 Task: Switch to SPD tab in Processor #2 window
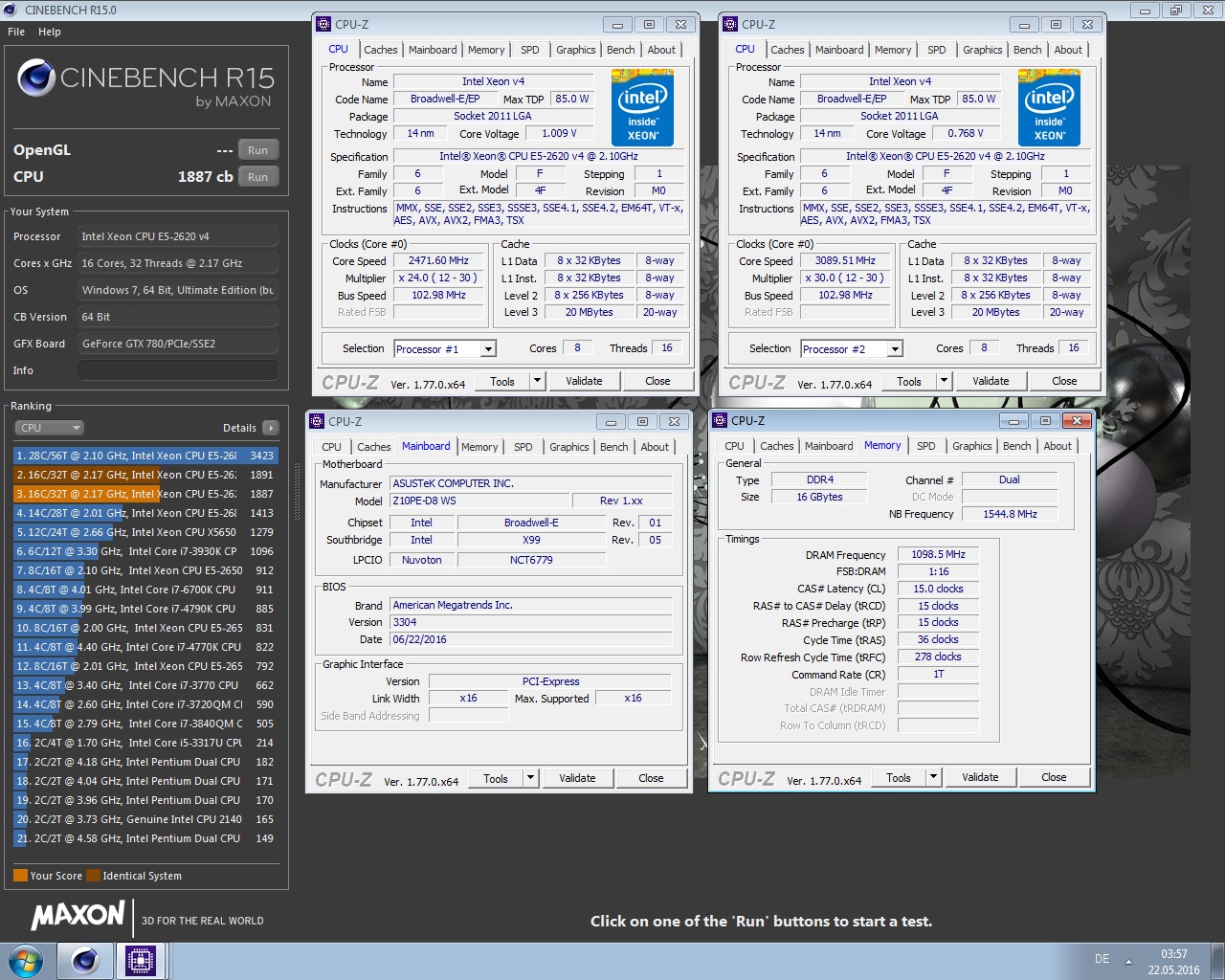(x=937, y=50)
